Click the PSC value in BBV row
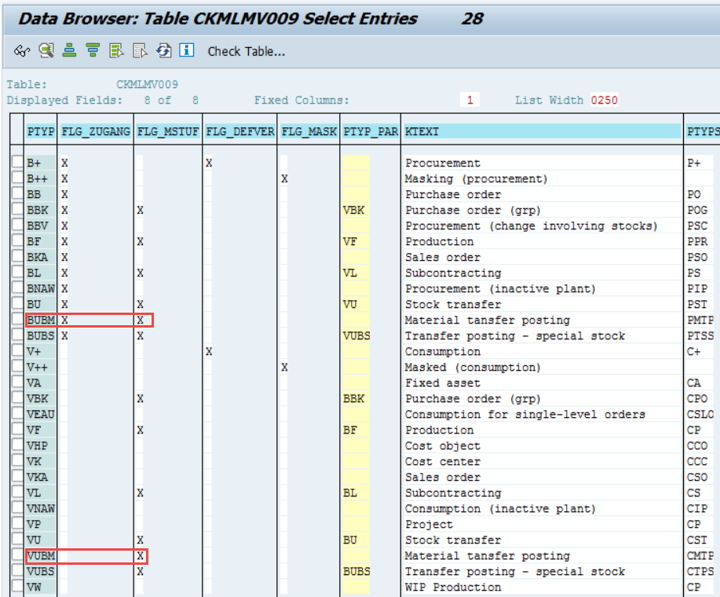 tap(697, 226)
